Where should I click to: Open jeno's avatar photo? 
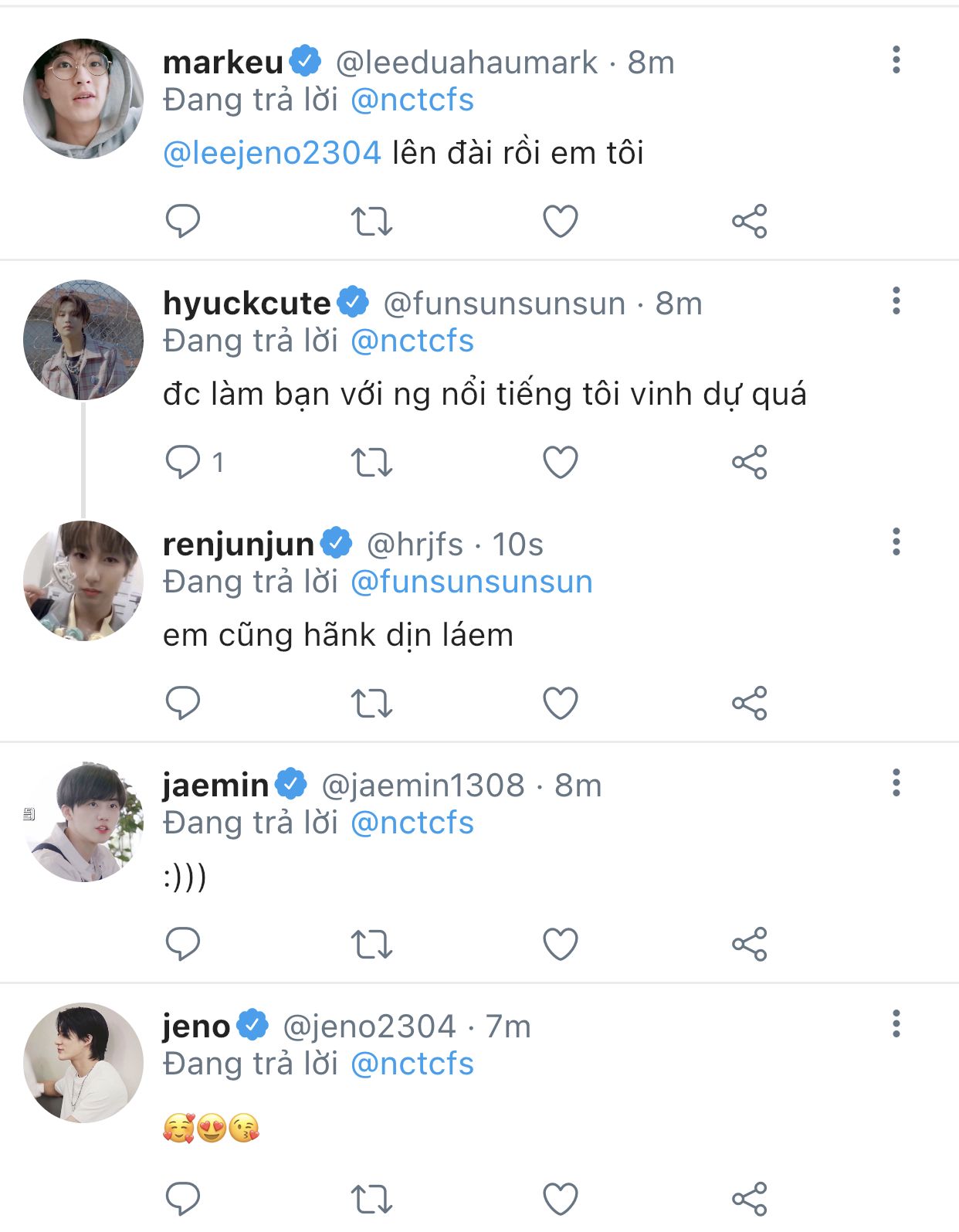(x=83, y=1063)
